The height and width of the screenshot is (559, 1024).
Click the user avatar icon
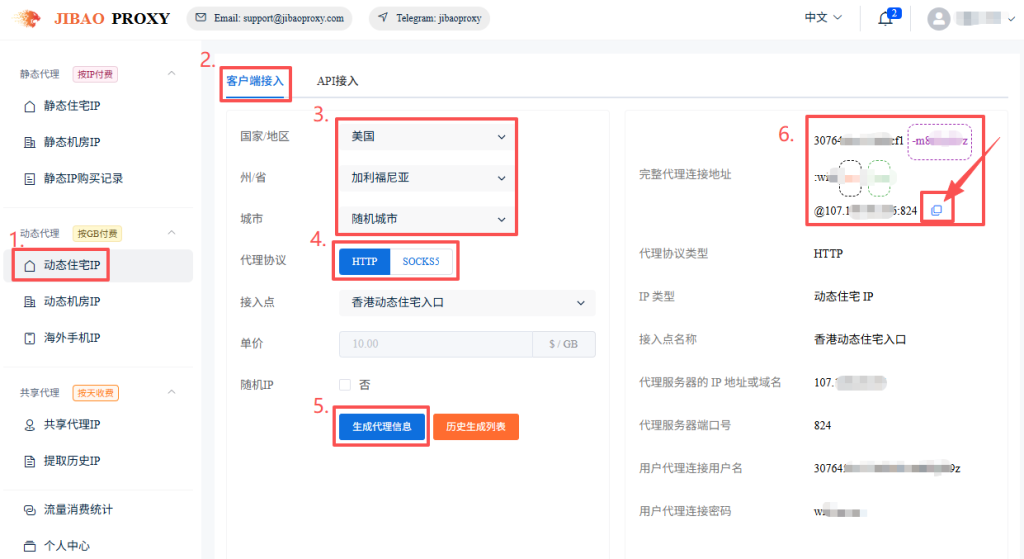tap(939, 19)
